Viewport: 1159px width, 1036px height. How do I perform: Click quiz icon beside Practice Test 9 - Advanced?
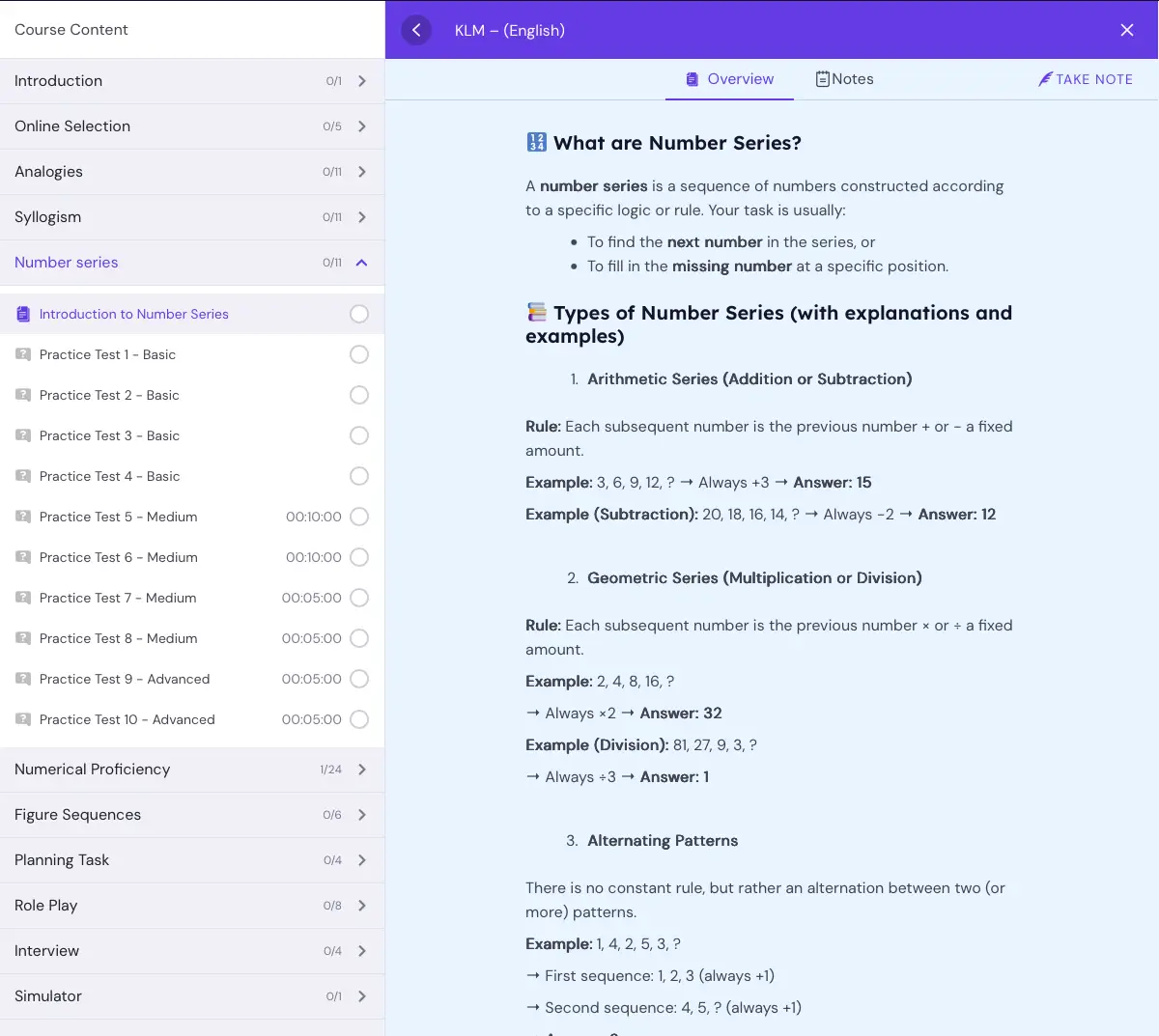pos(23,679)
